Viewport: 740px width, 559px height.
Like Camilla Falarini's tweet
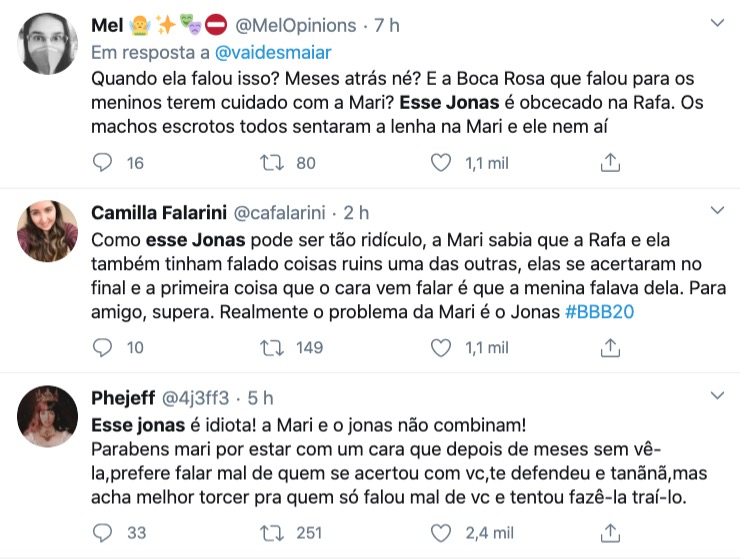pyautogui.click(x=440, y=347)
